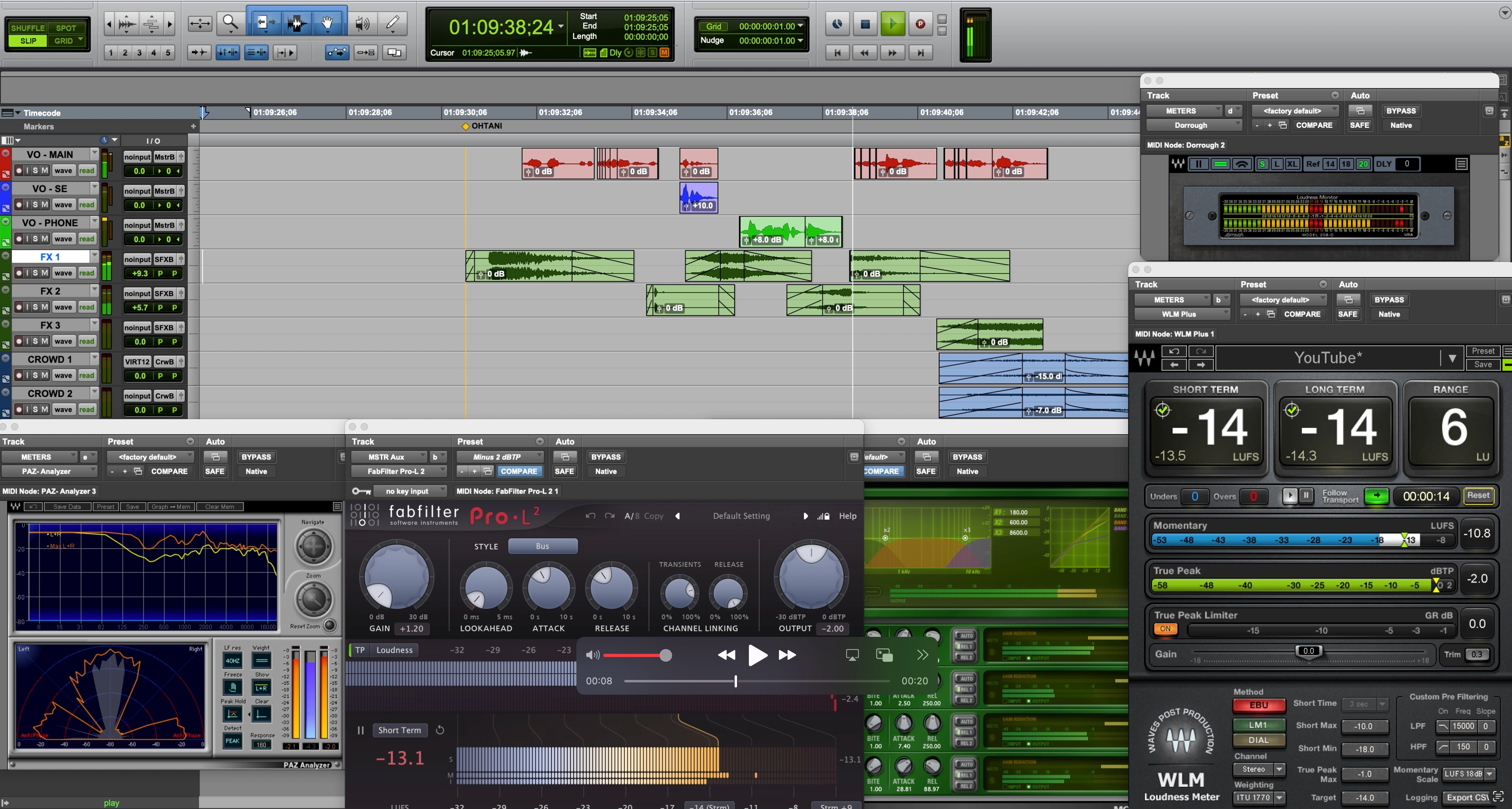
Task: Click Pro-L 2 undo arrow icon
Action: 591,516
